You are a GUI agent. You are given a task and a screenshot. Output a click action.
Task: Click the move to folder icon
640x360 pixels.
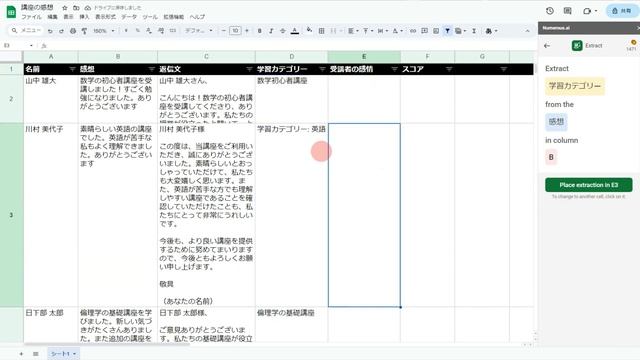76,8
